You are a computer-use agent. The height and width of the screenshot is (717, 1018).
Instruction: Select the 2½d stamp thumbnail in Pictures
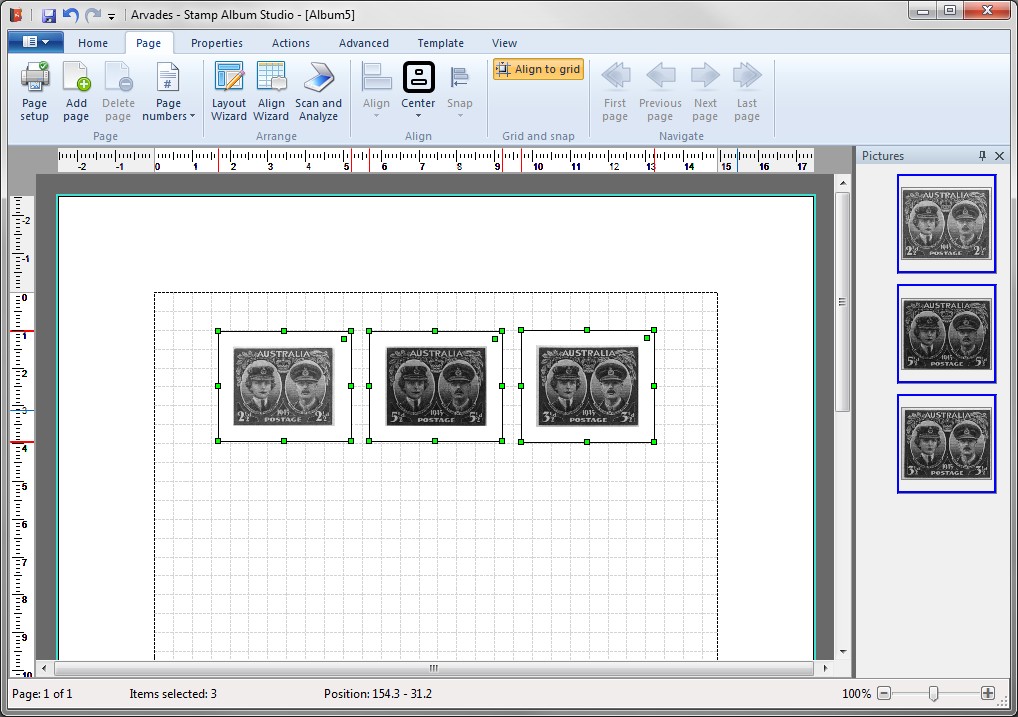(947, 223)
